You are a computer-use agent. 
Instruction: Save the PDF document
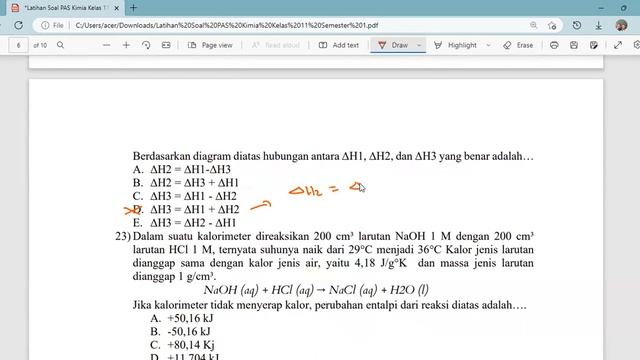(x=573, y=45)
